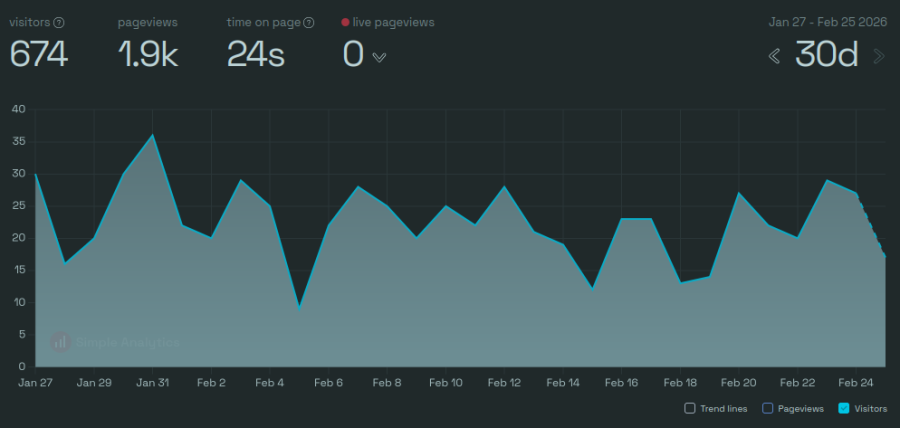Image resolution: width=900 pixels, height=428 pixels.
Task: Click the Jan 29 x-axis label
Action: tap(94, 383)
